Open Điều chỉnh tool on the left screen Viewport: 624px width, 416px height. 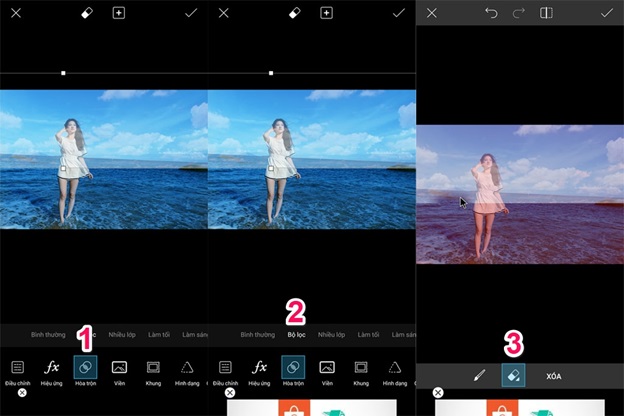(18, 373)
